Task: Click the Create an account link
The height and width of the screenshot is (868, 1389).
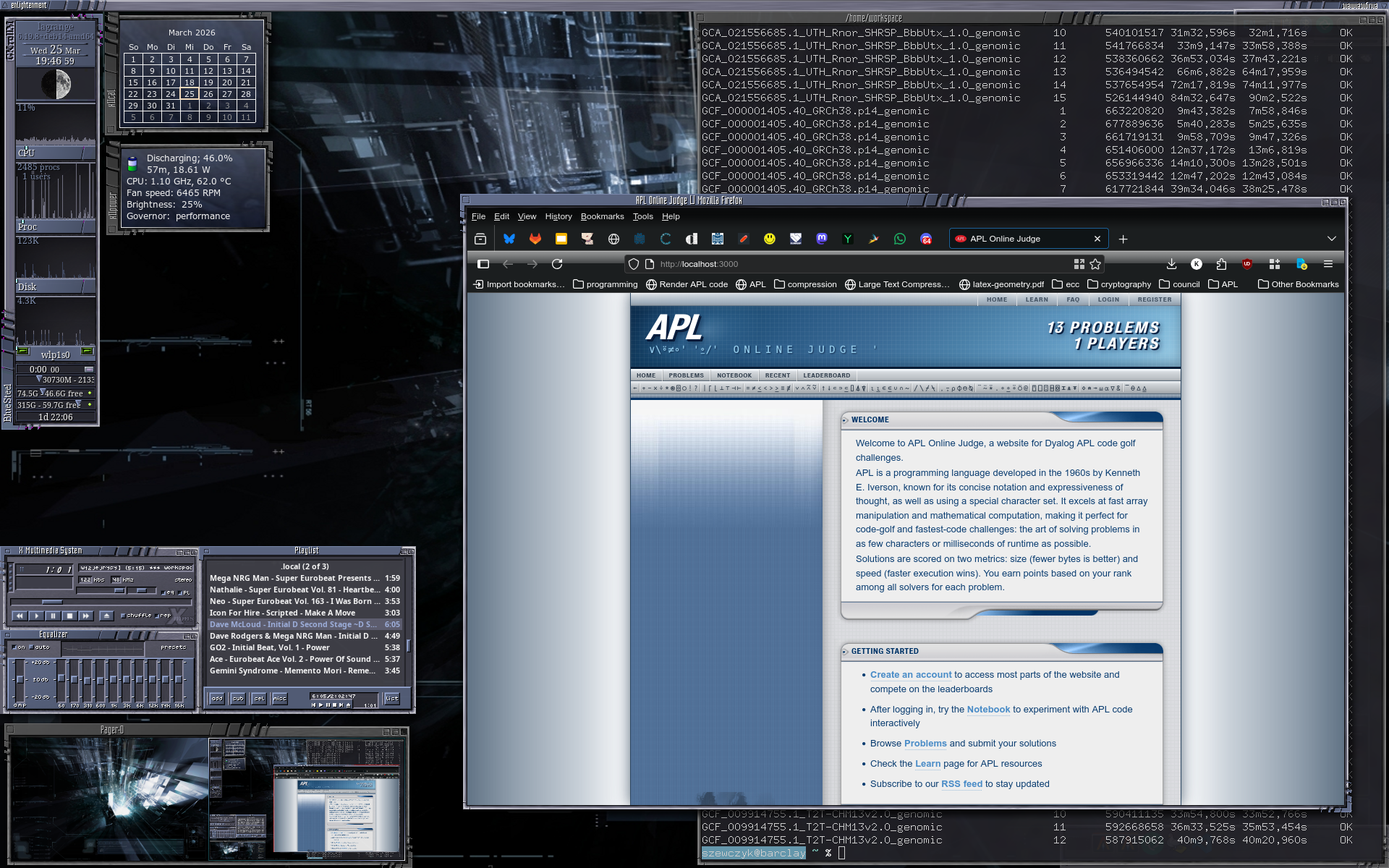Action: 911,675
